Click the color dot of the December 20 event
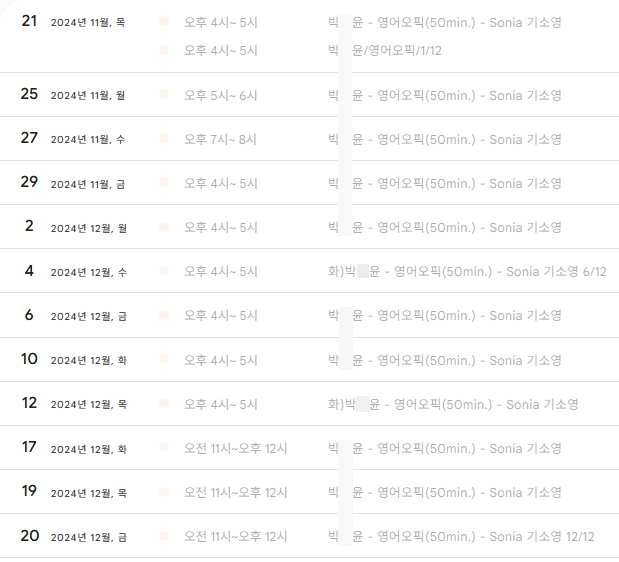 click(164, 536)
